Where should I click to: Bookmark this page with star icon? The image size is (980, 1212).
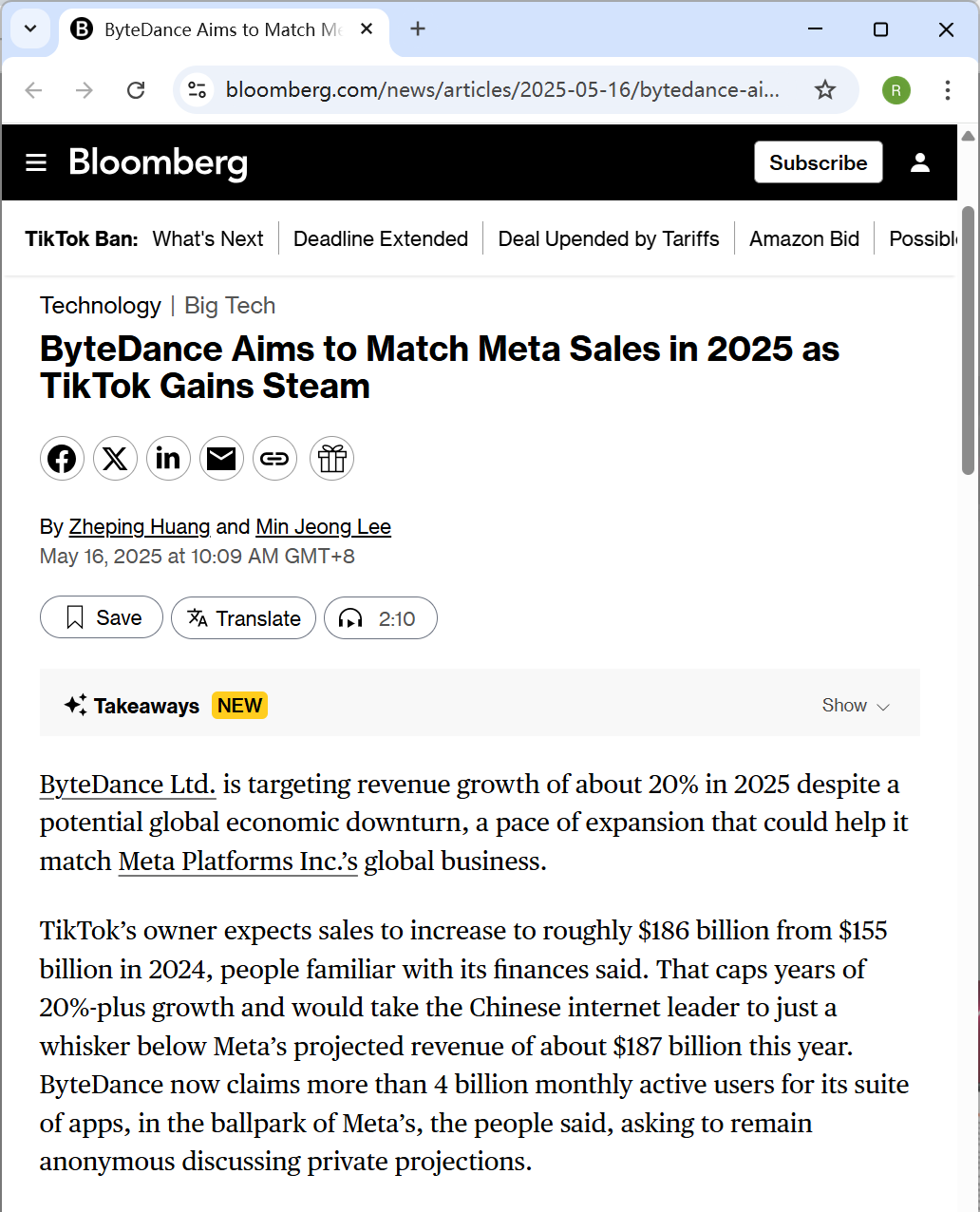[825, 90]
